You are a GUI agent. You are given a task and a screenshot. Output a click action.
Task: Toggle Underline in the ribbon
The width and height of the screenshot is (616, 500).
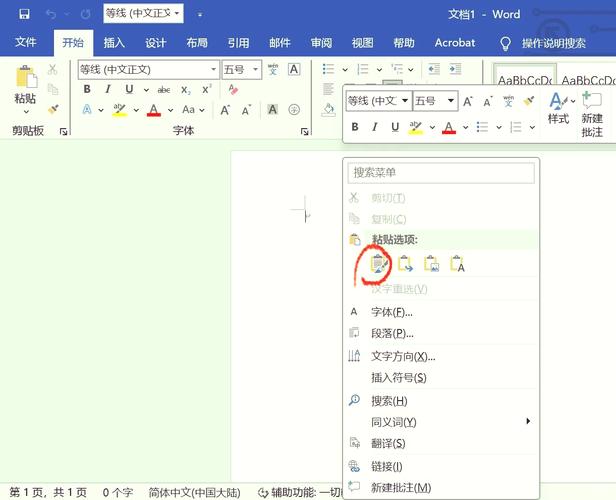coord(129,90)
